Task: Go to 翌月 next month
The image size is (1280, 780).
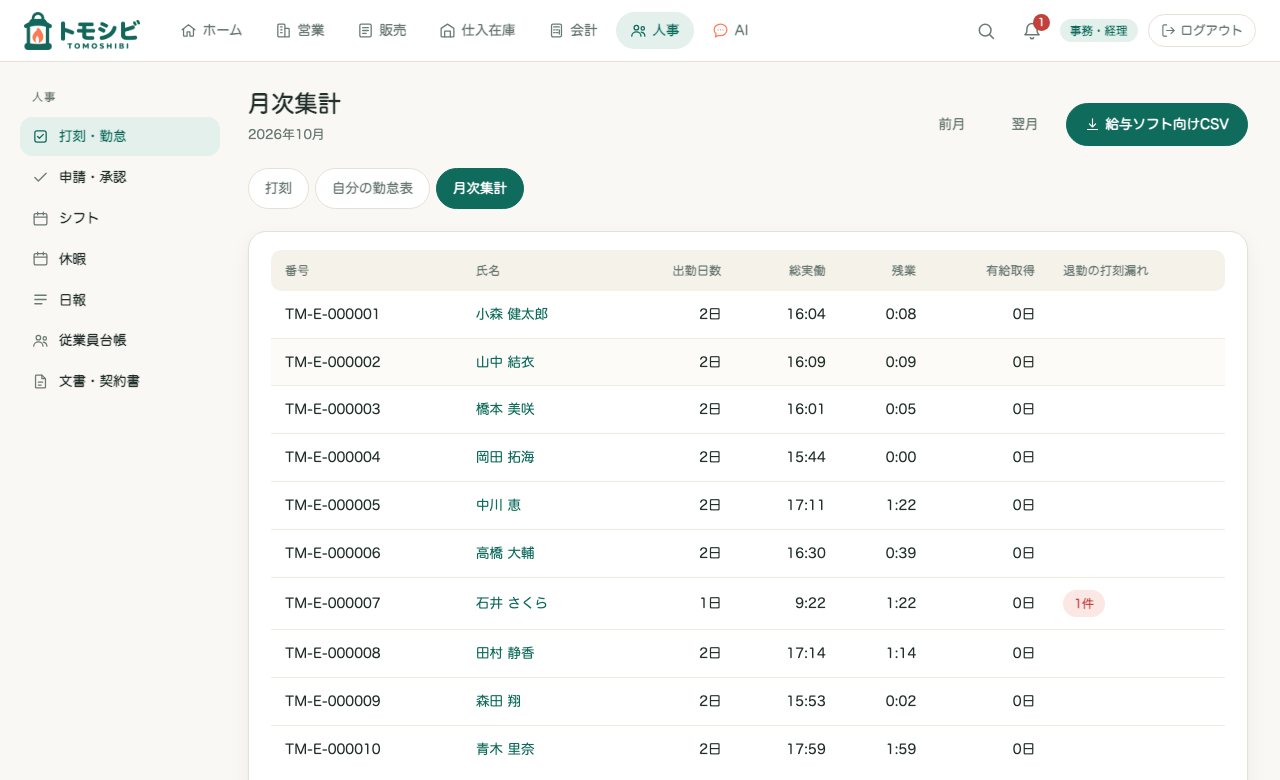Action: pyautogui.click(x=1025, y=125)
